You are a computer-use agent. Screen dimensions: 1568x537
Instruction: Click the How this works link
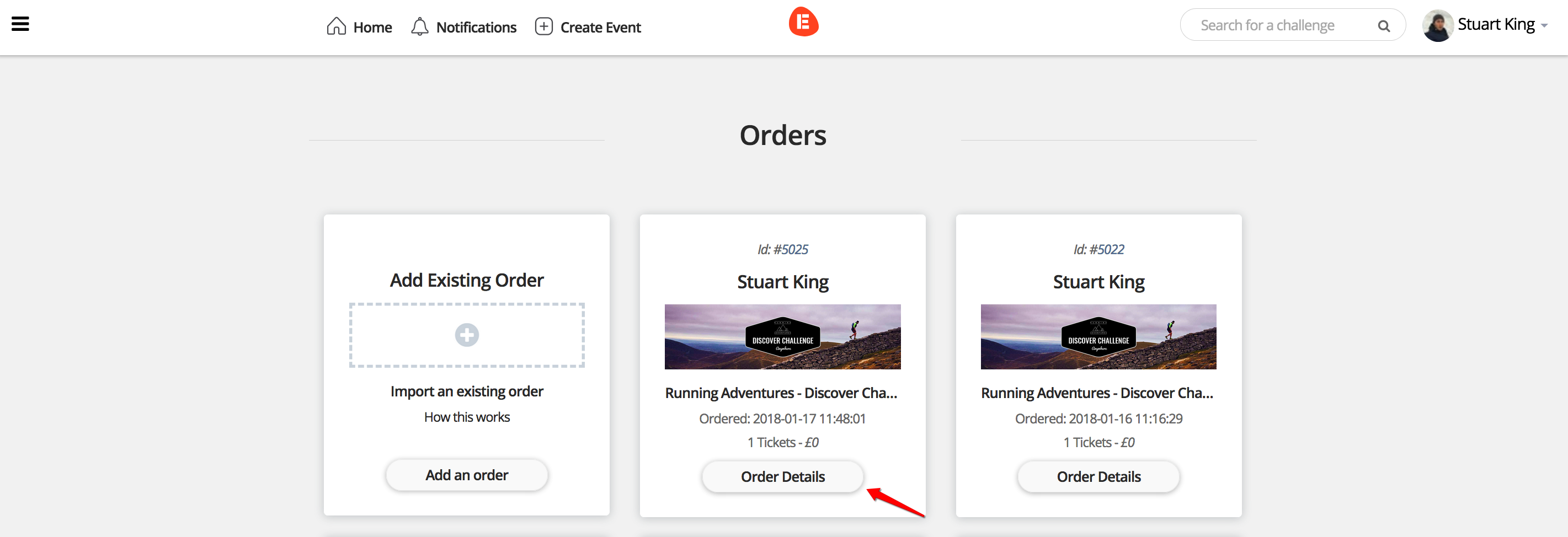click(466, 417)
